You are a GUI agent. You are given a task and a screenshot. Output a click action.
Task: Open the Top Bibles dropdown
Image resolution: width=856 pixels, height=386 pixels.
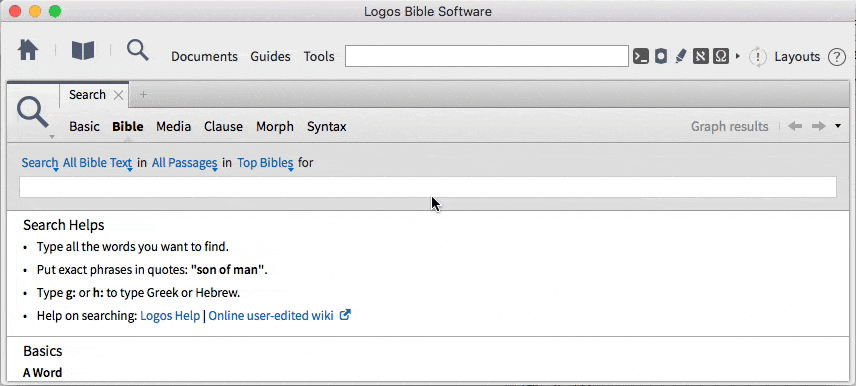click(x=265, y=163)
